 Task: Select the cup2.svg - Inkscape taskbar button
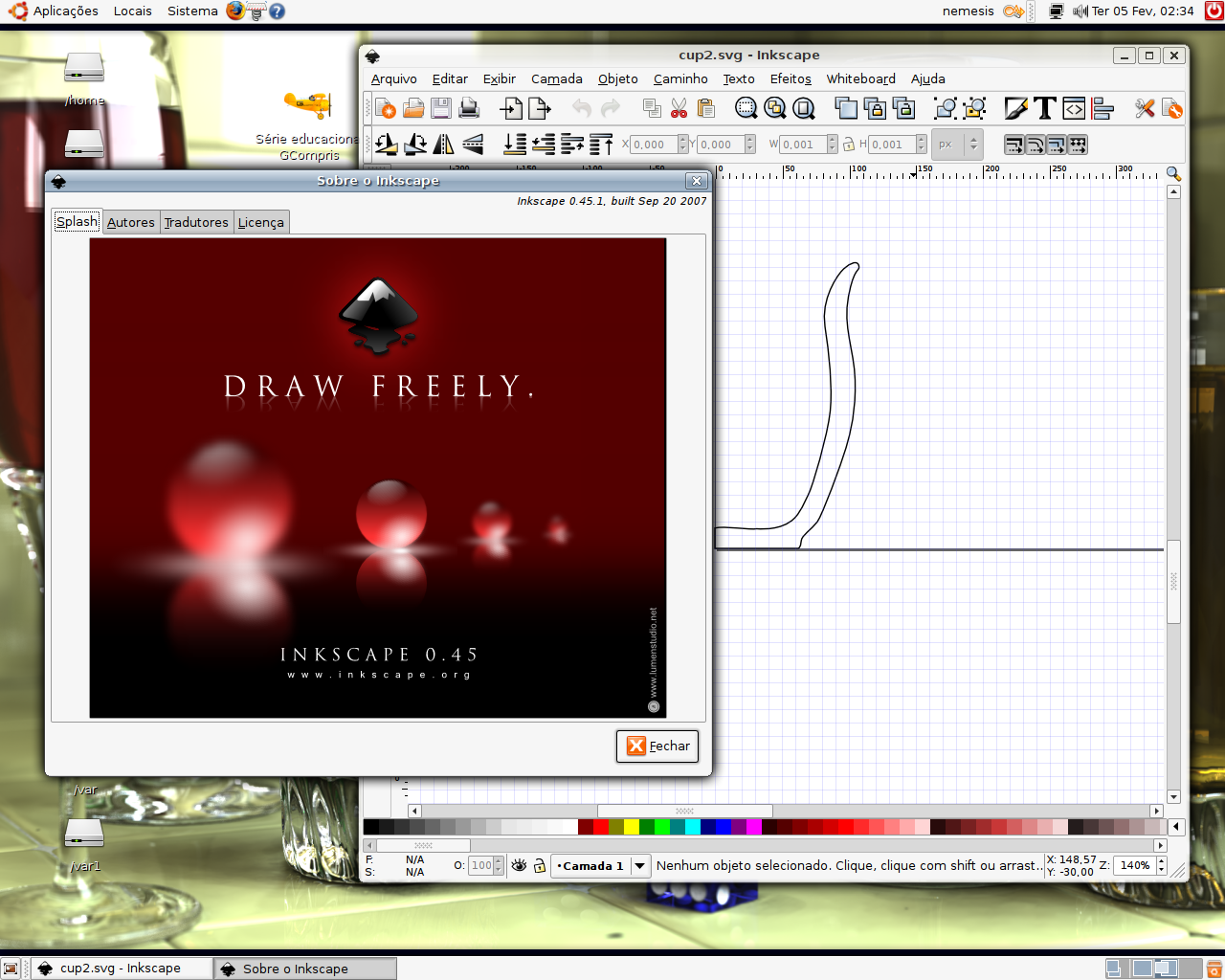point(120,969)
